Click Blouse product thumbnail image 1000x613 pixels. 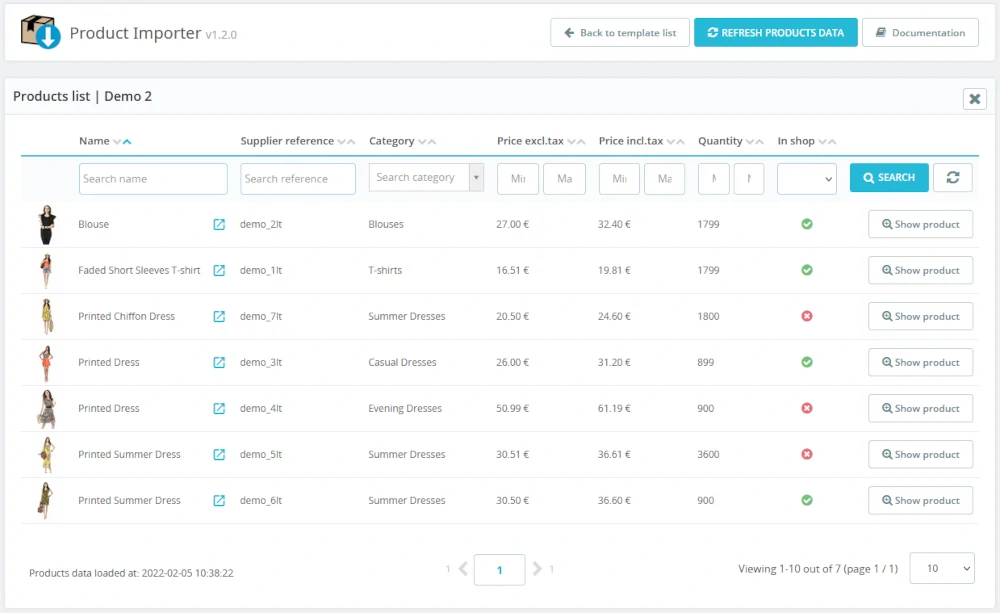[46, 225]
